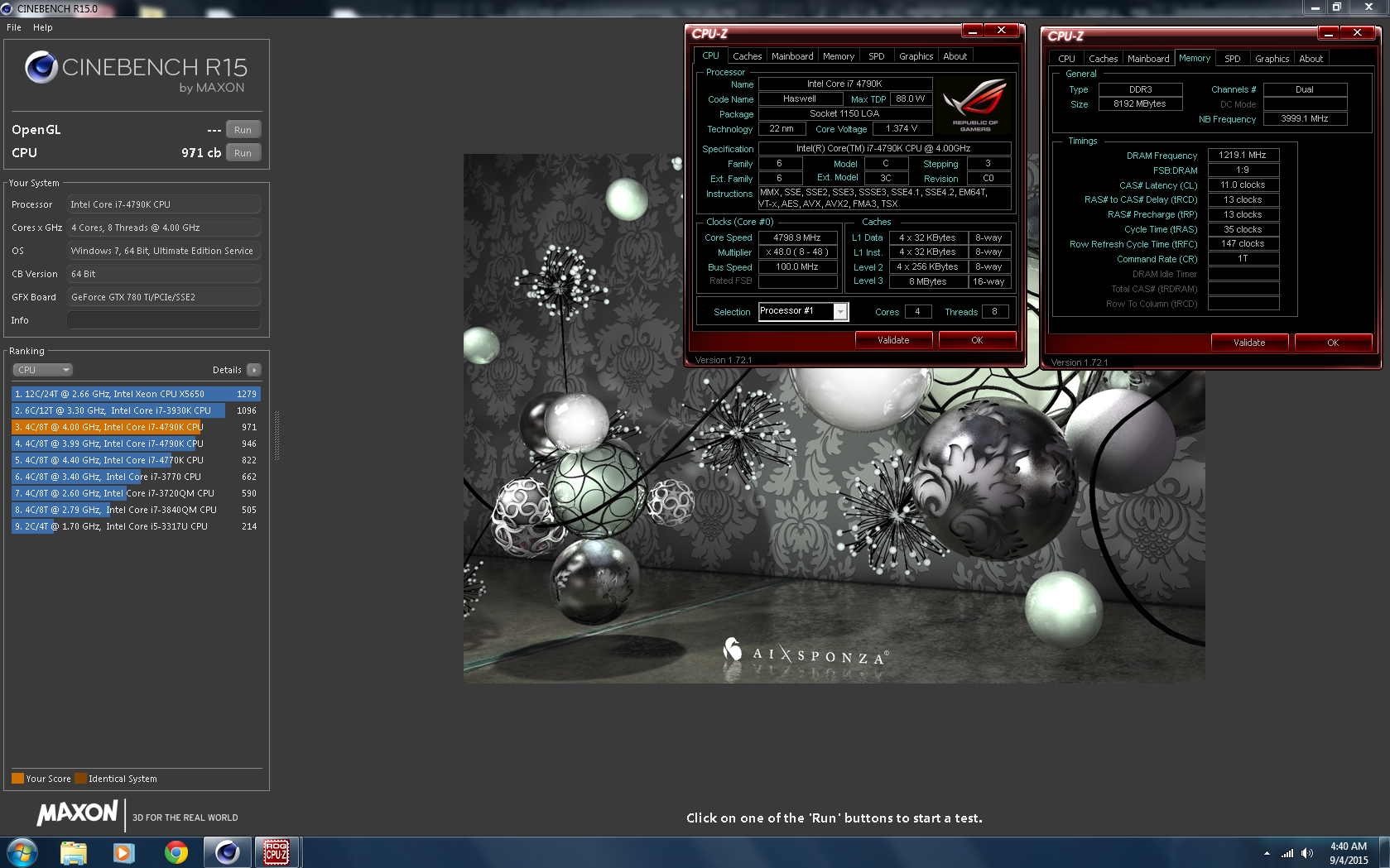Click OK in right CPU-Z window
Viewport: 1390px width, 868px height.
click(x=1333, y=343)
